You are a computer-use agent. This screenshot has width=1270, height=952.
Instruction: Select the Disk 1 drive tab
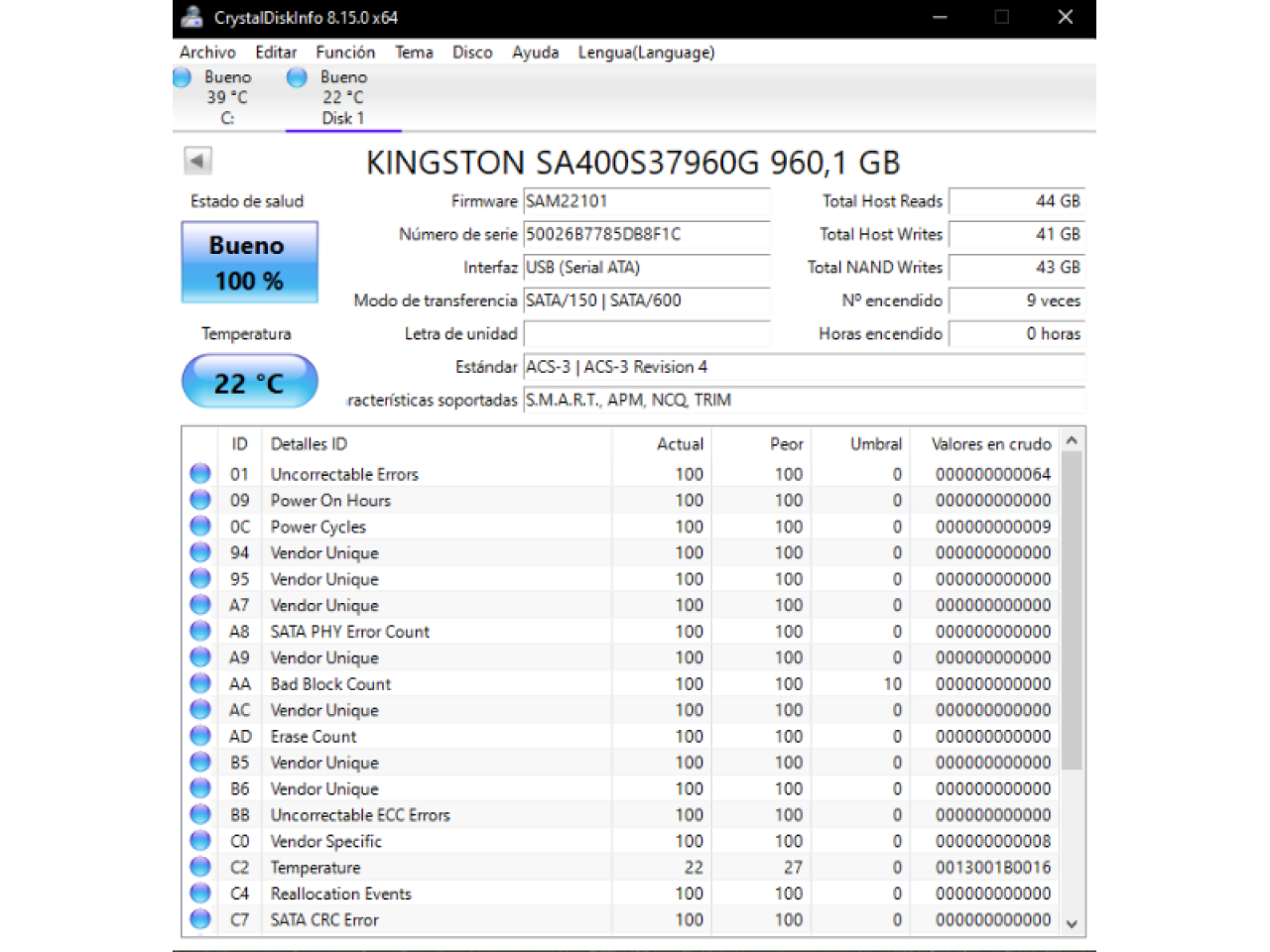coord(343,97)
